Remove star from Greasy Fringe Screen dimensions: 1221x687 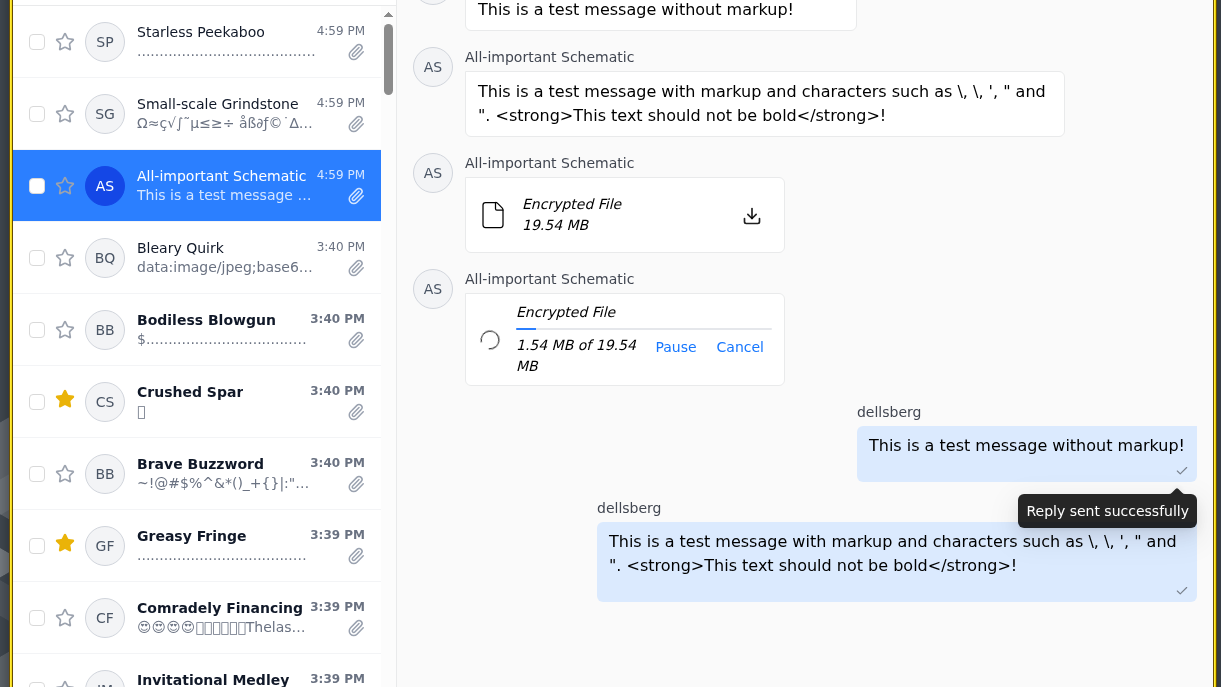[65, 544]
